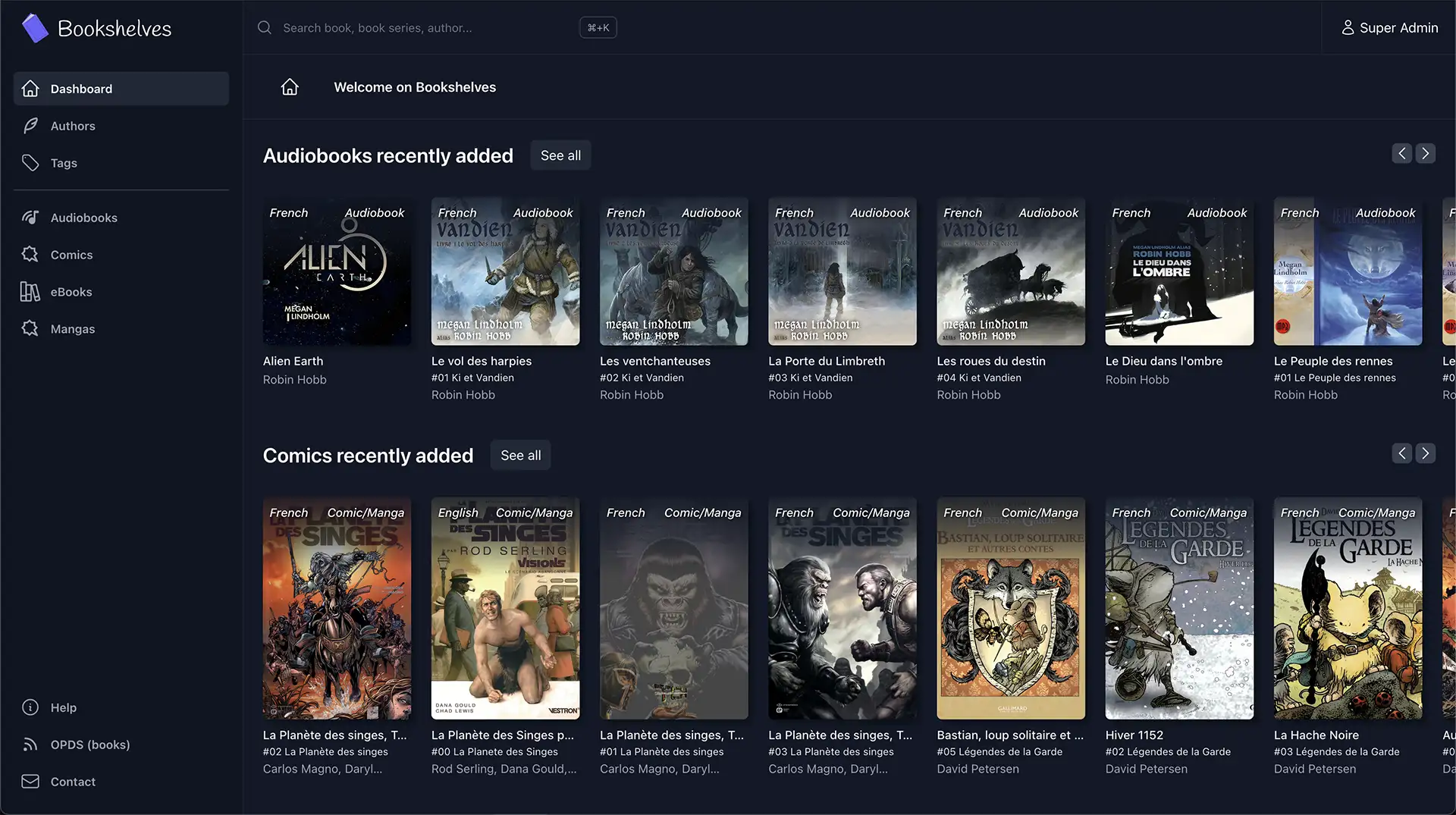Click the home breadcrumb icon
The width and height of the screenshot is (1456, 815).
coord(290,87)
